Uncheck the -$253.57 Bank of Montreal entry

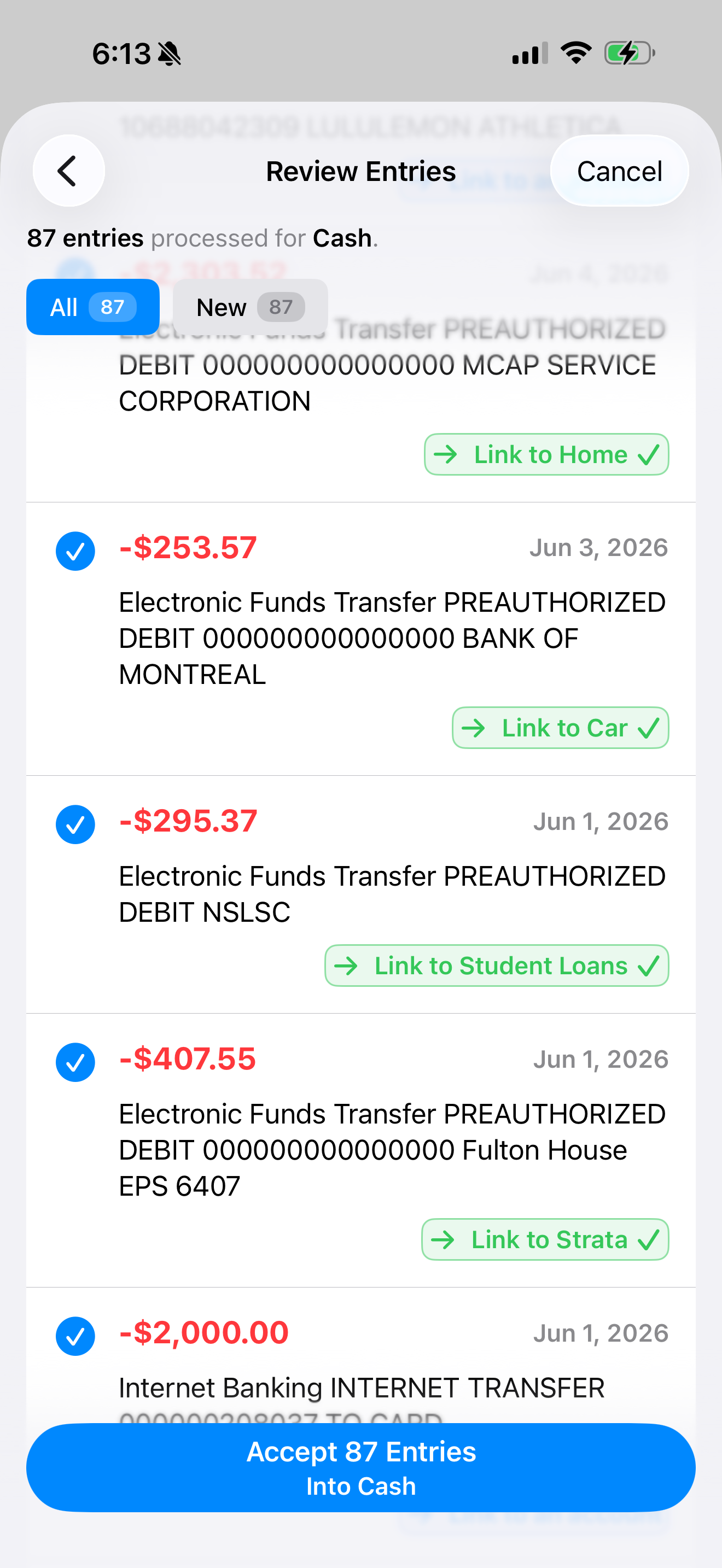tap(75, 551)
